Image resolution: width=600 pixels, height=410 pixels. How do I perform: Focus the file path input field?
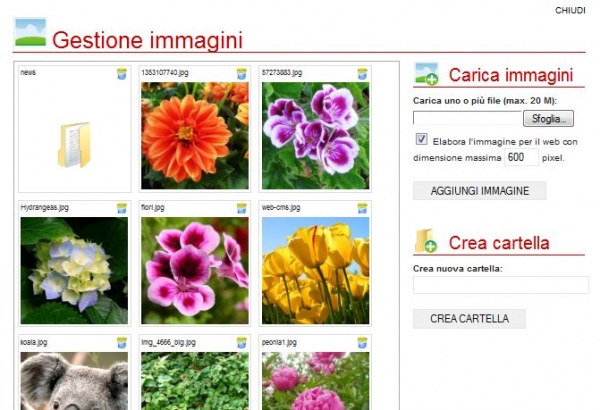click(467, 118)
